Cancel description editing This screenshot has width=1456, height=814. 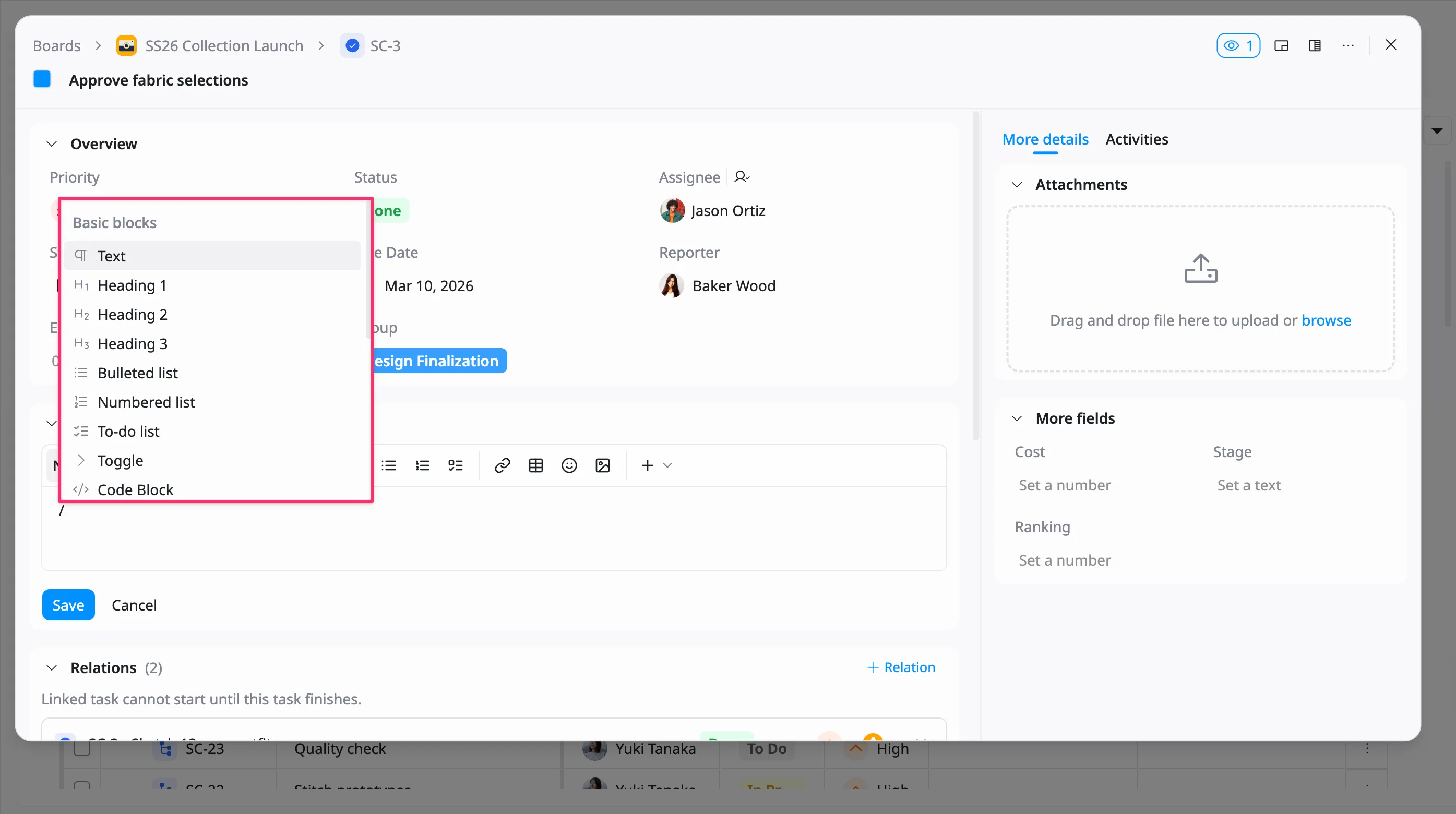pyautogui.click(x=134, y=605)
